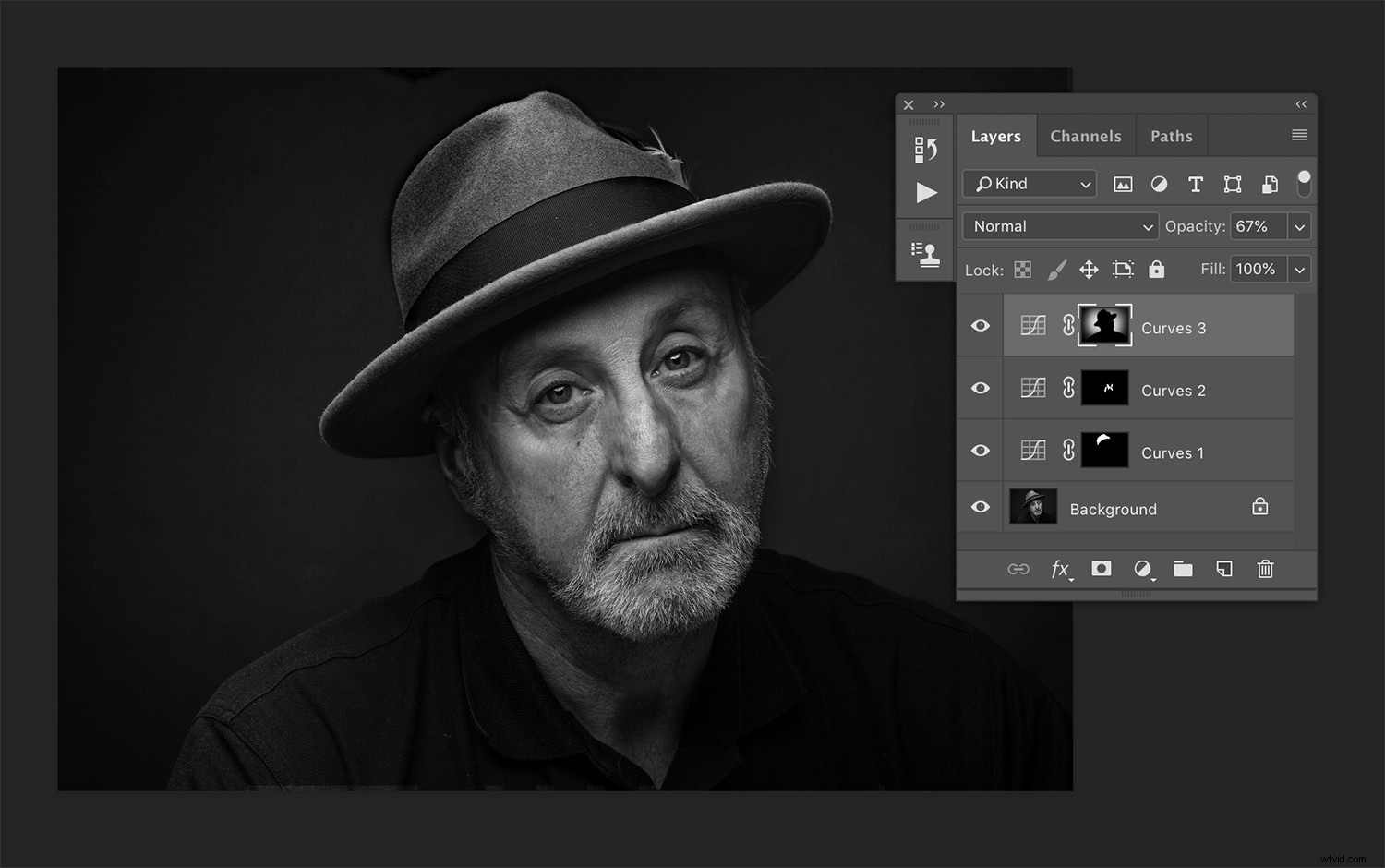The image size is (1385, 868).
Task: Select the Link layers icon
Action: click(1018, 569)
